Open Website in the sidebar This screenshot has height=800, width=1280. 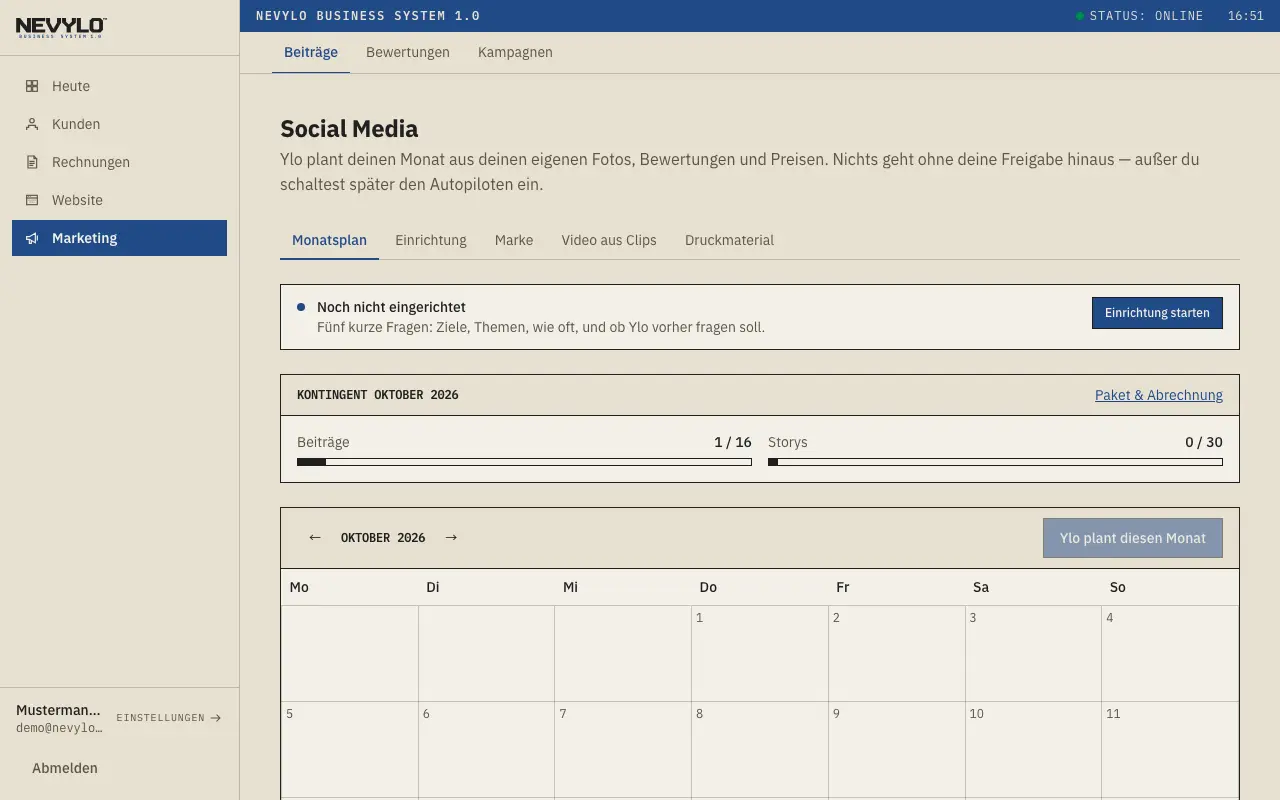(x=120, y=200)
